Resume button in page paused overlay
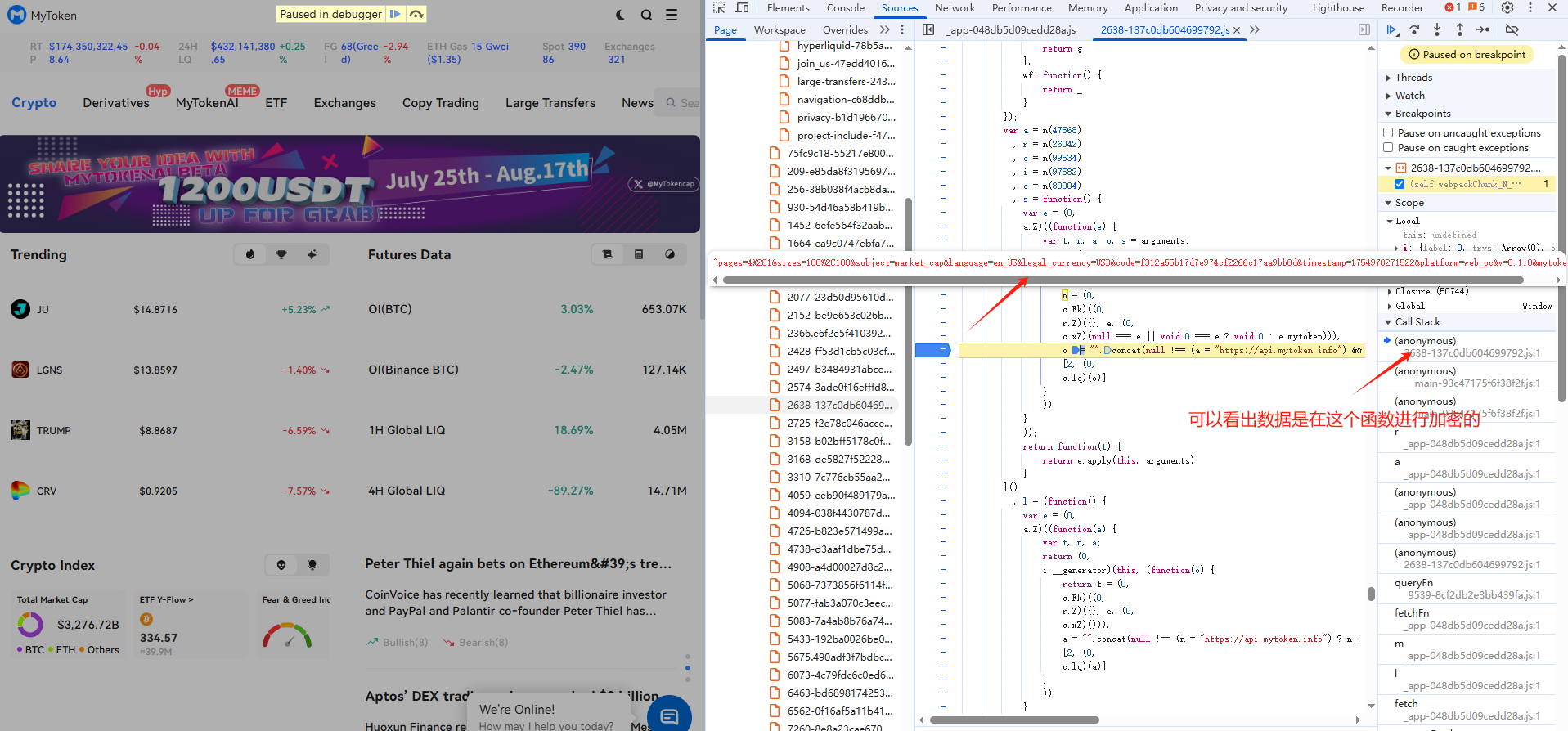The image size is (1568, 731). tap(395, 14)
